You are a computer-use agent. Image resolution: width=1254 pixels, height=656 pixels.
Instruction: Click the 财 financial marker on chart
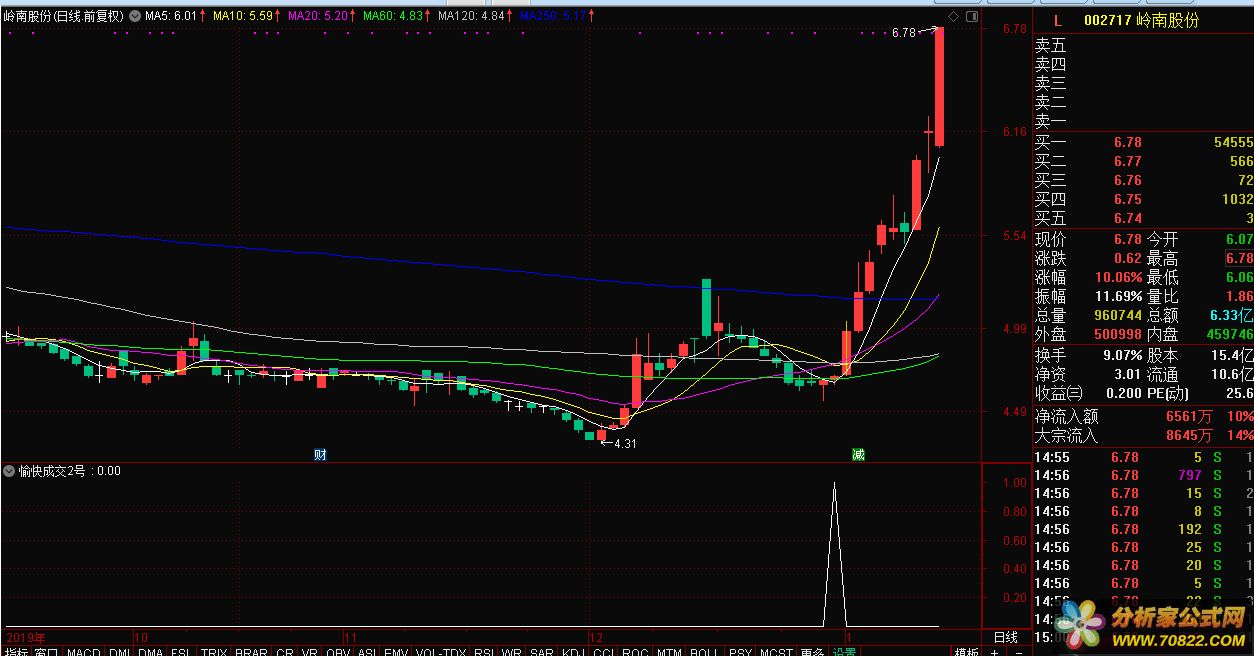(320, 454)
